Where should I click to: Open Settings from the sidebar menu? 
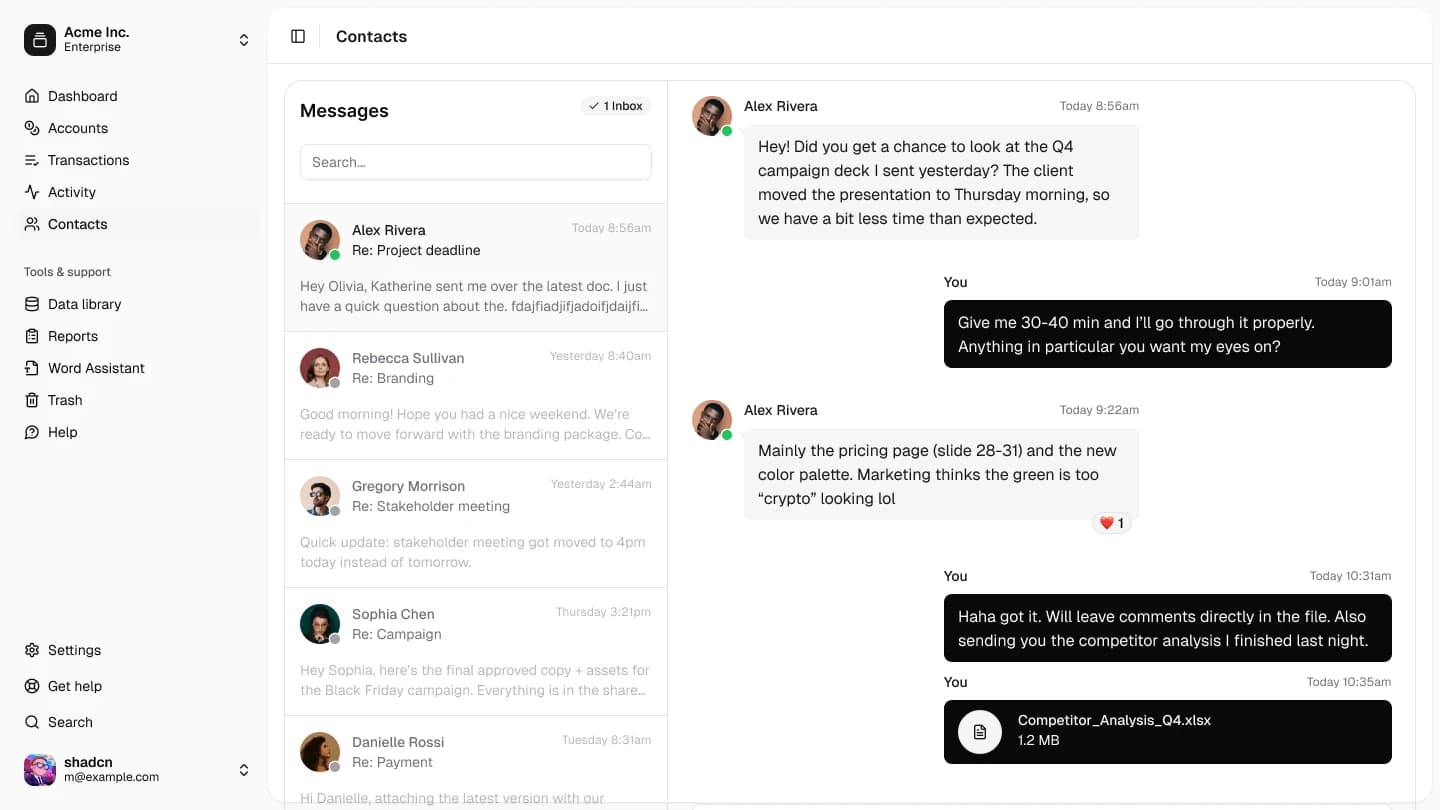[74, 650]
